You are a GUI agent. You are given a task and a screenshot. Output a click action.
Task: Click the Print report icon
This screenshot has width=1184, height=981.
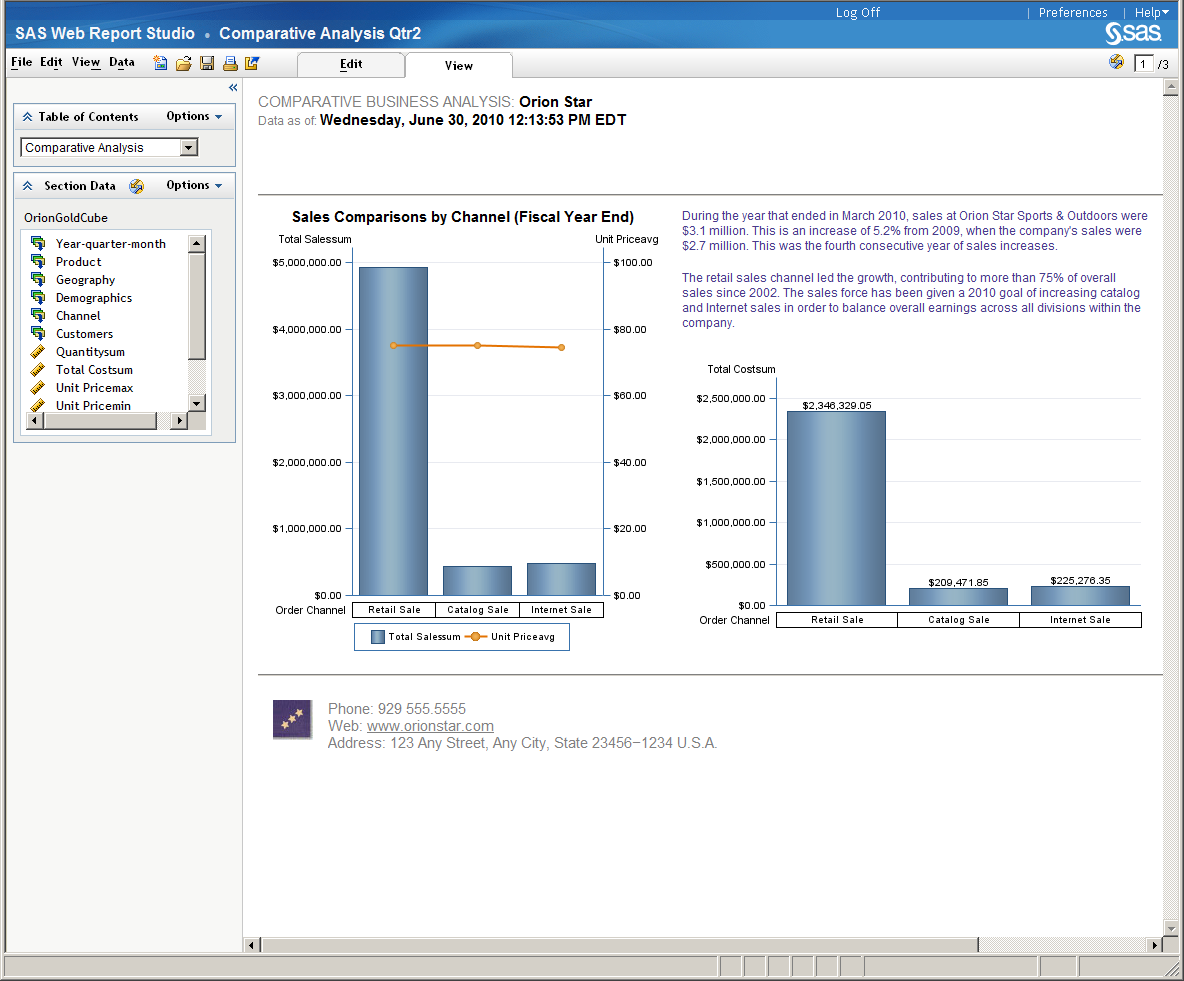230,63
